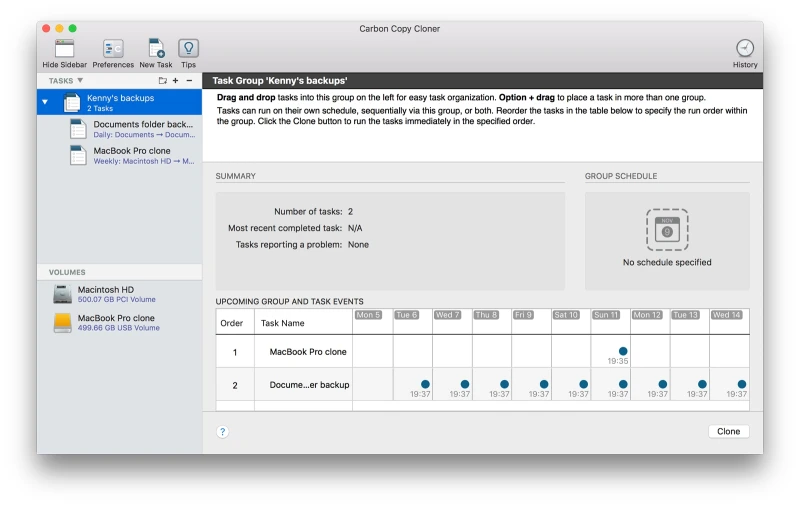Image resolution: width=800 pixels, height=507 pixels.
Task: Select the MacBook Pro clone USB volume
Action: (x=116, y=322)
